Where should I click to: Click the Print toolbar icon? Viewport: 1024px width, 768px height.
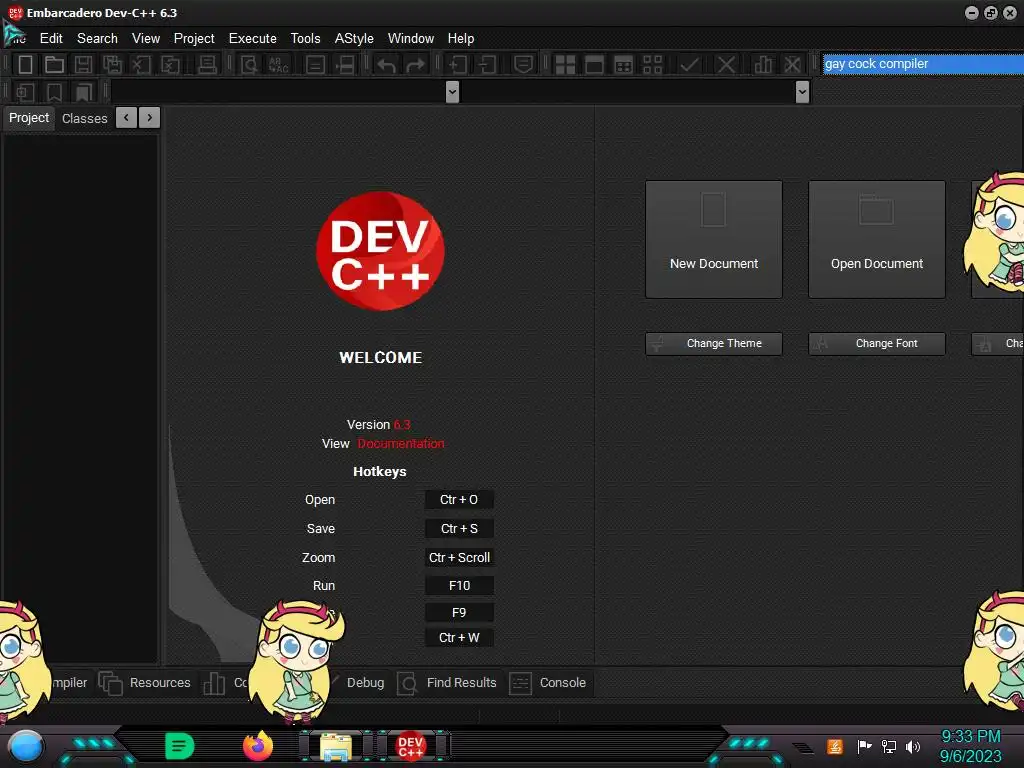pos(207,65)
